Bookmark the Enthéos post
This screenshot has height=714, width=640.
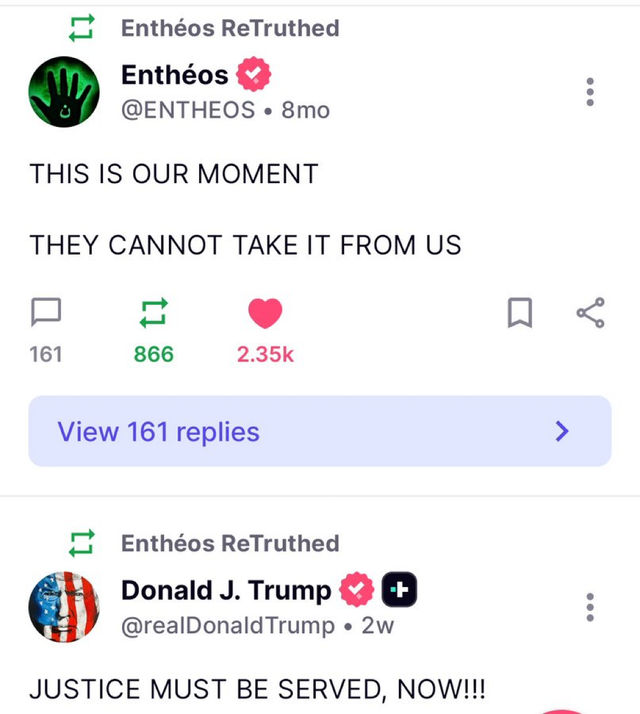pos(520,313)
